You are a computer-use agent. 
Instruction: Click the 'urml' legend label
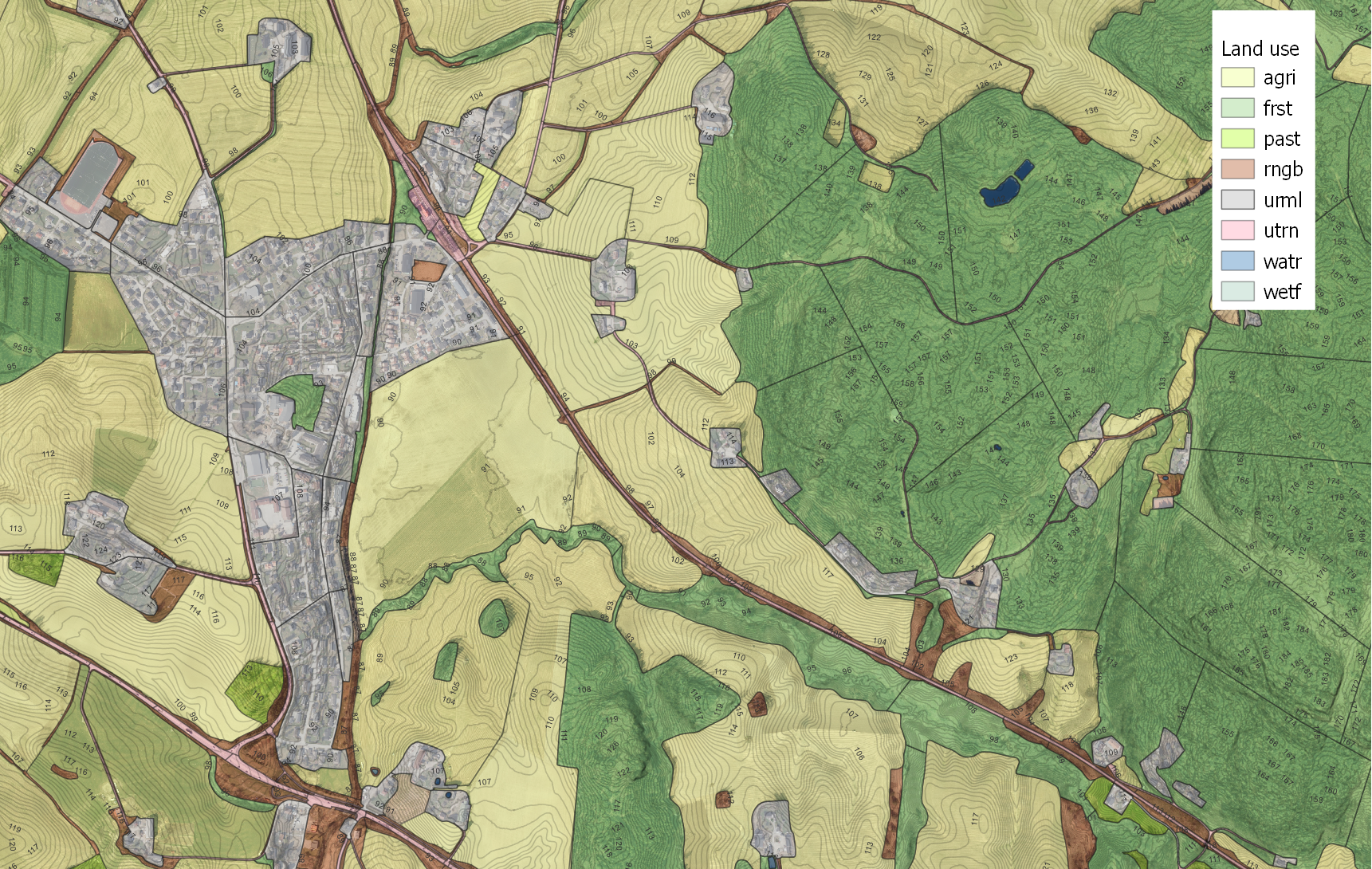(1282, 200)
